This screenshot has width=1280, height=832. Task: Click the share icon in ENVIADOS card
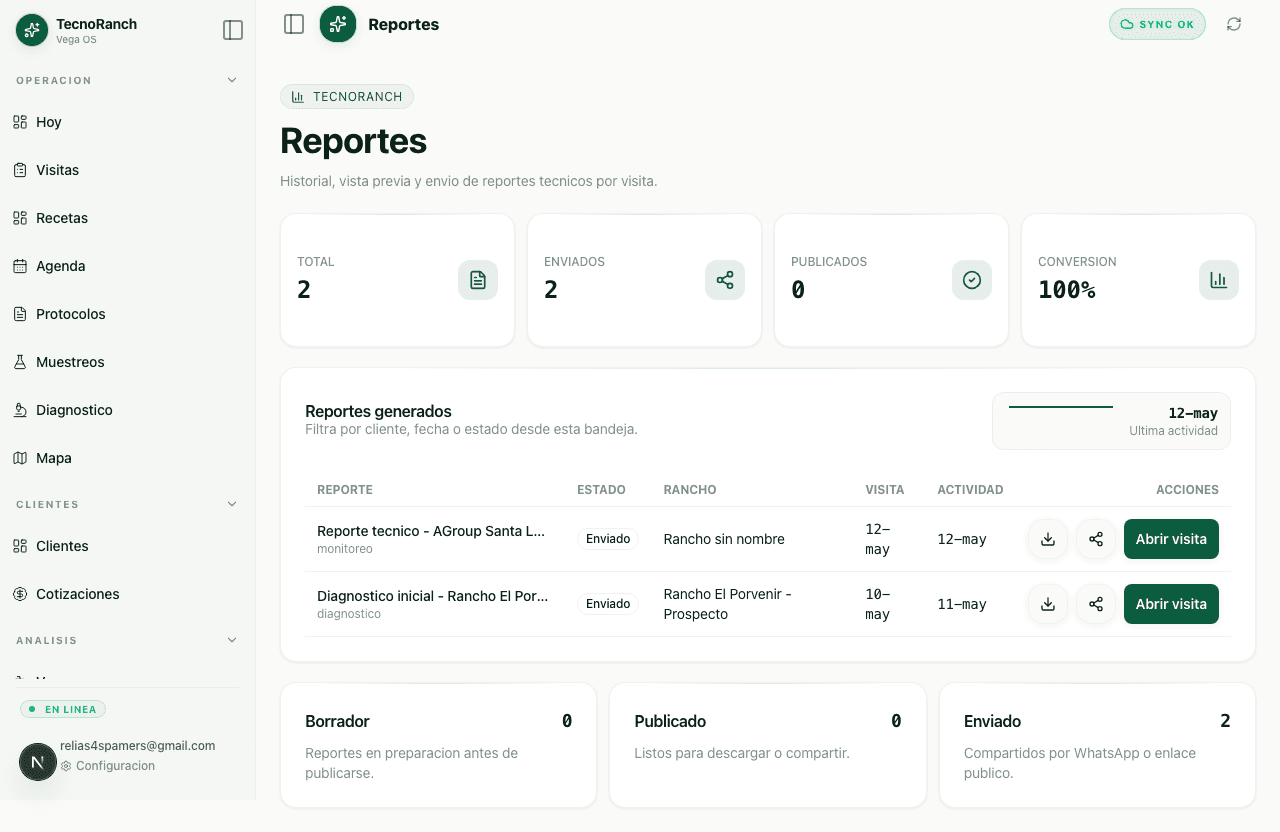click(725, 280)
